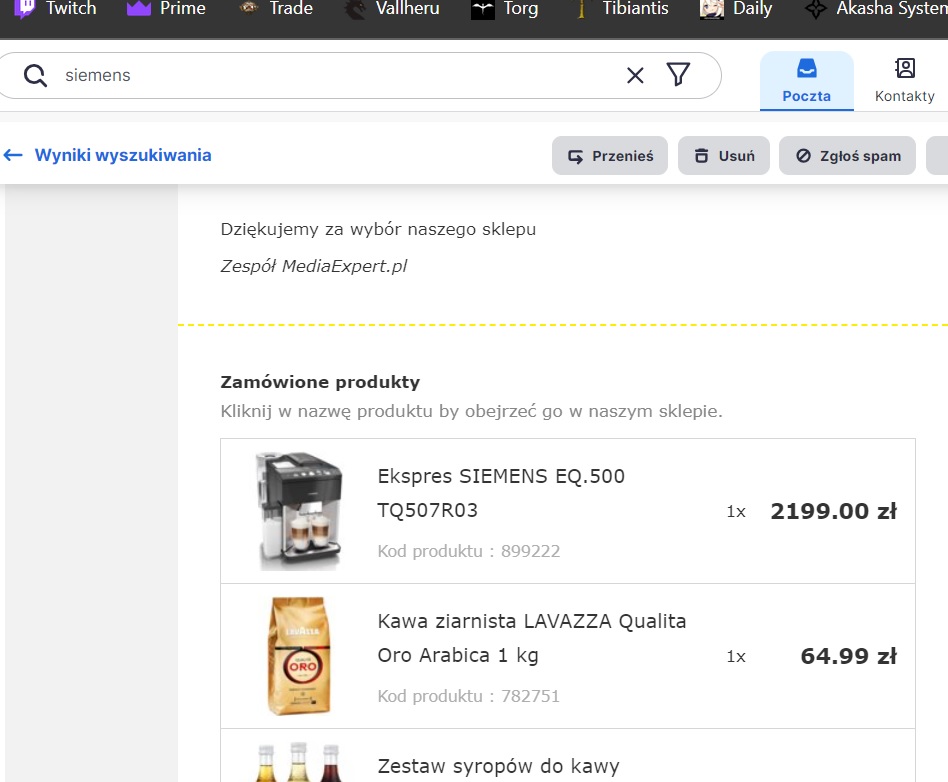Click inside the mail search field
This screenshot has width=948, height=782.
[330, 75]
